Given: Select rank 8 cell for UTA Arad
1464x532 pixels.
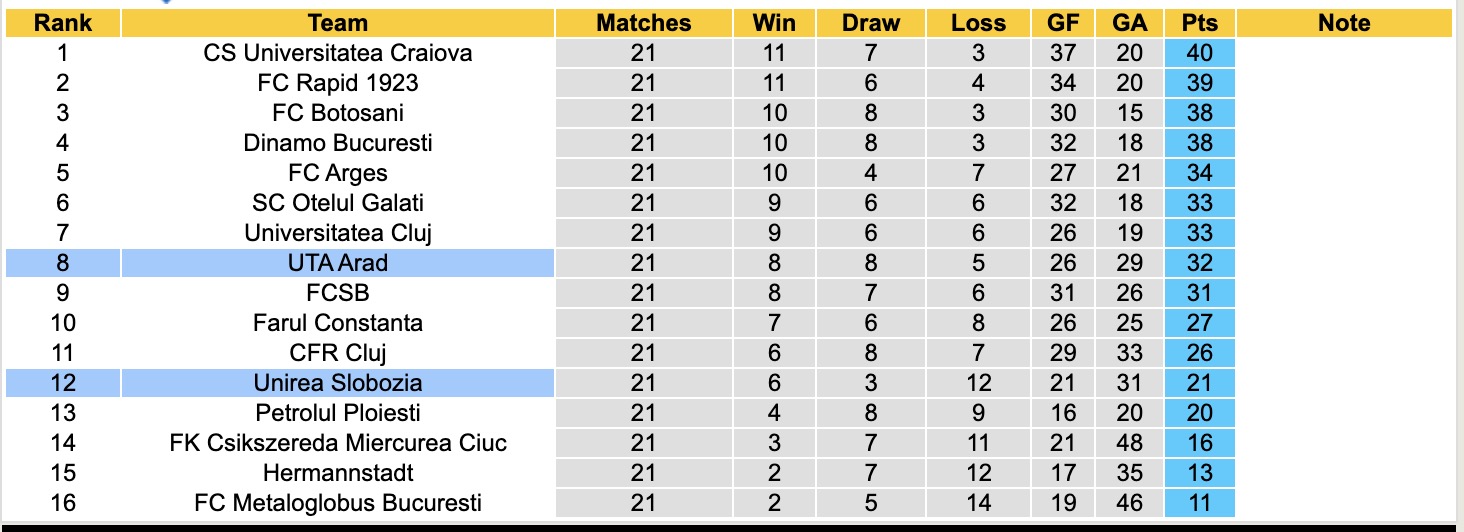Looking at the screenshot, I should pos(63,263).
